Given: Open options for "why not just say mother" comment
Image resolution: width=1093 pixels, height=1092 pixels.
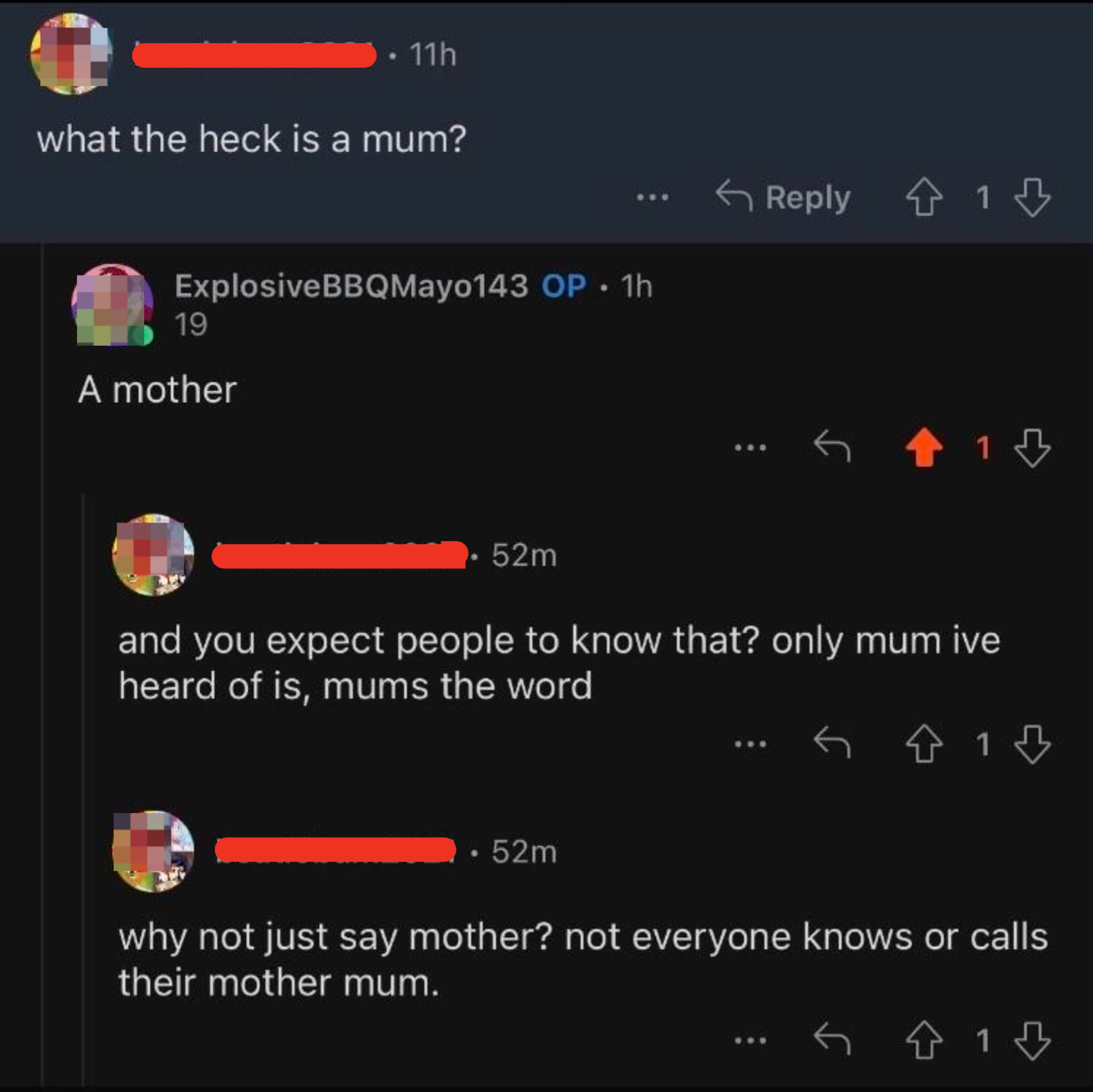Looking at the screenshot, I should pyautogui.click(x=750, y=1041).
